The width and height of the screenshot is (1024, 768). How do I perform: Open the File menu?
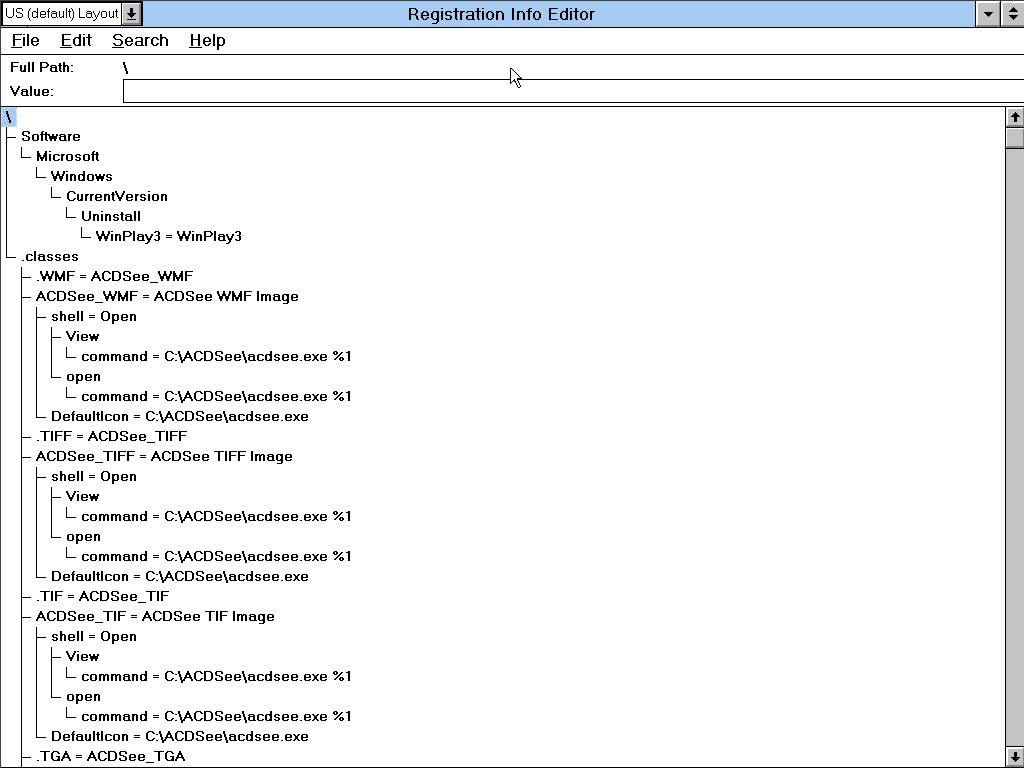coord(25,40)
